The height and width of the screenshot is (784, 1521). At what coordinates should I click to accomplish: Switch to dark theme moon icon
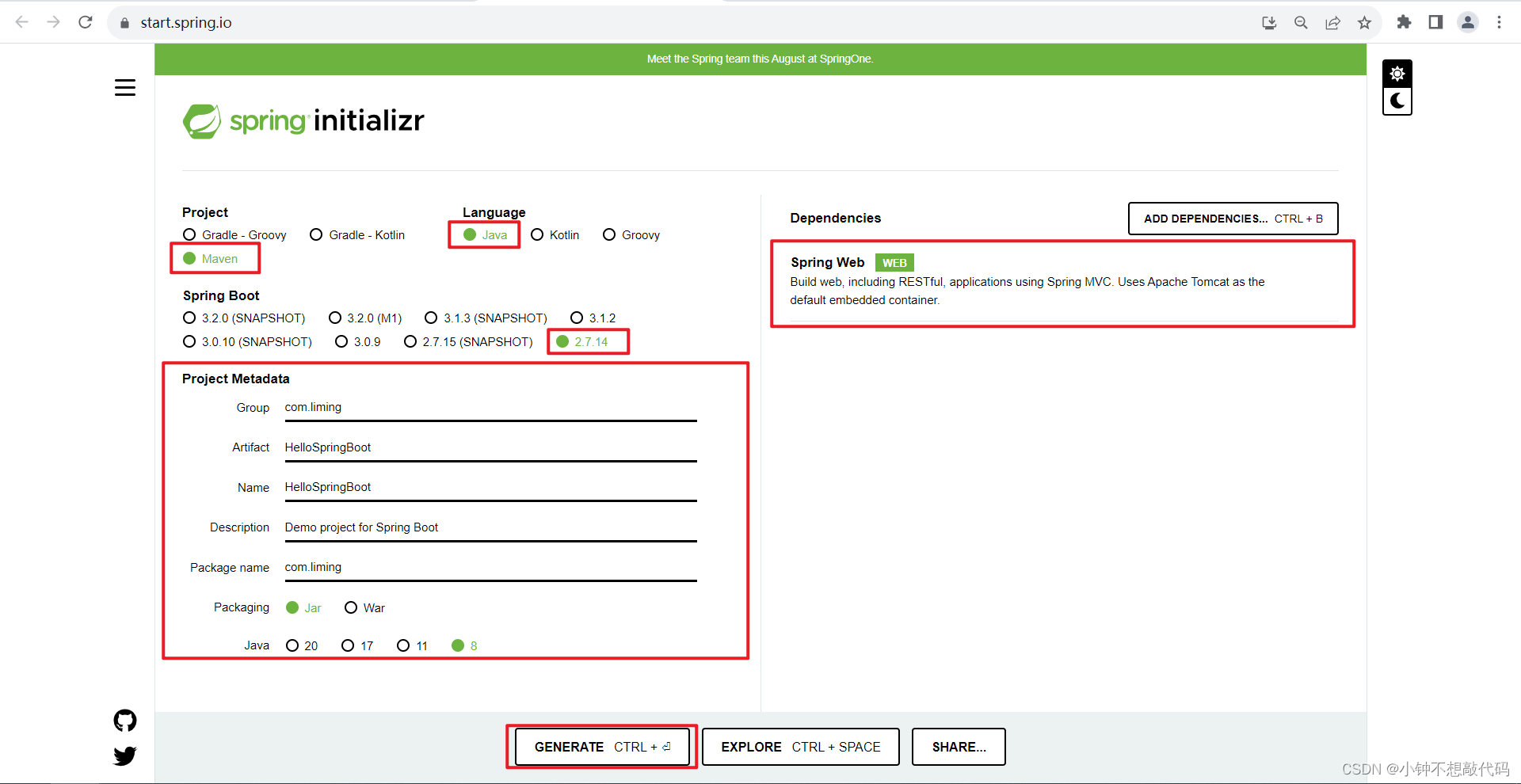click(x=1397, y=101)
